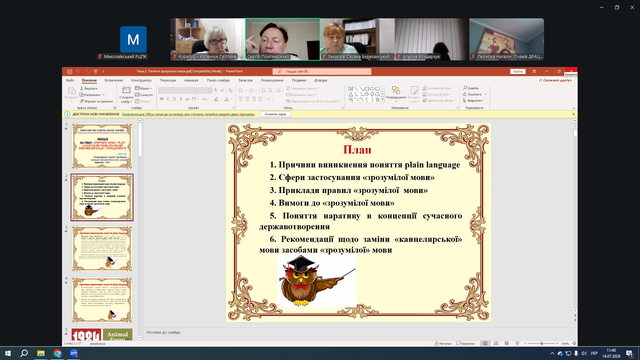Switch to the Design (Конструктор) tab
The image size is (640, 360).
(x=141, y=80)
